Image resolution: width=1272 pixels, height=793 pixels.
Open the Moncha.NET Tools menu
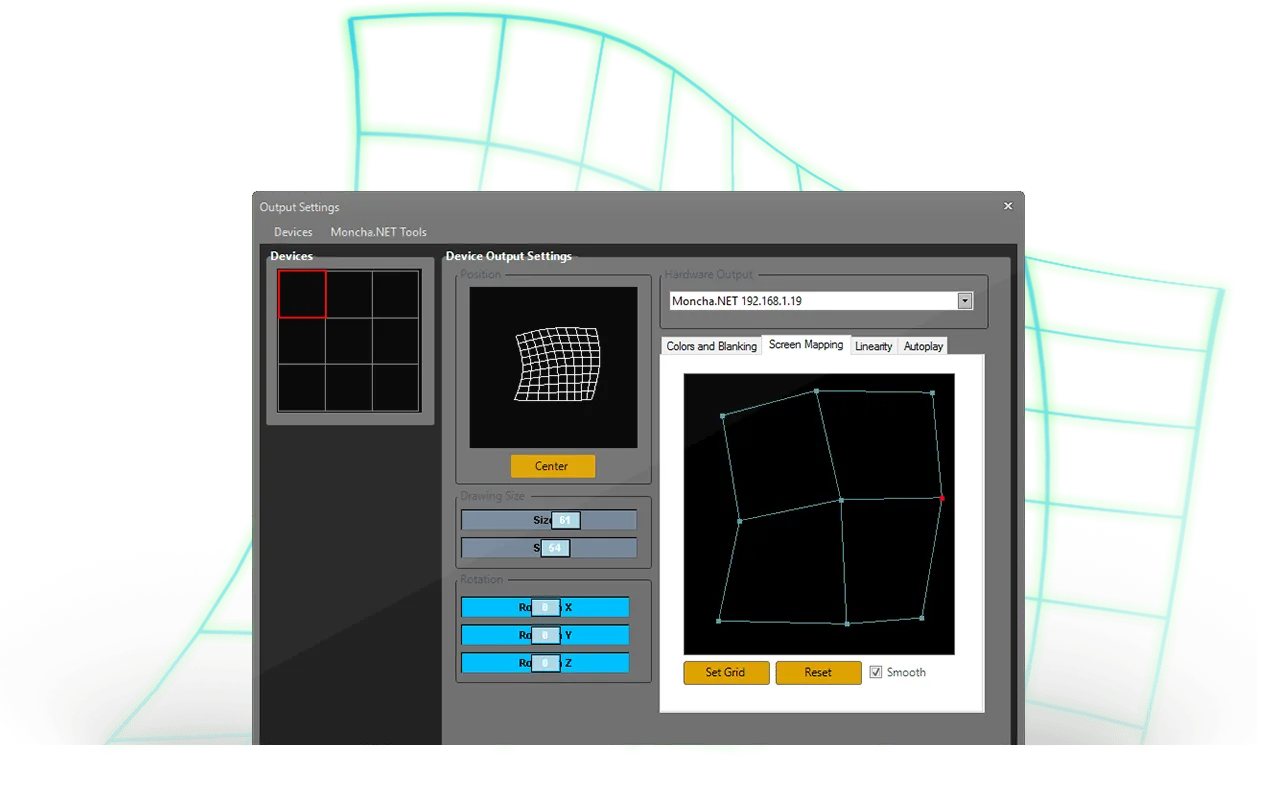(378, 232)
